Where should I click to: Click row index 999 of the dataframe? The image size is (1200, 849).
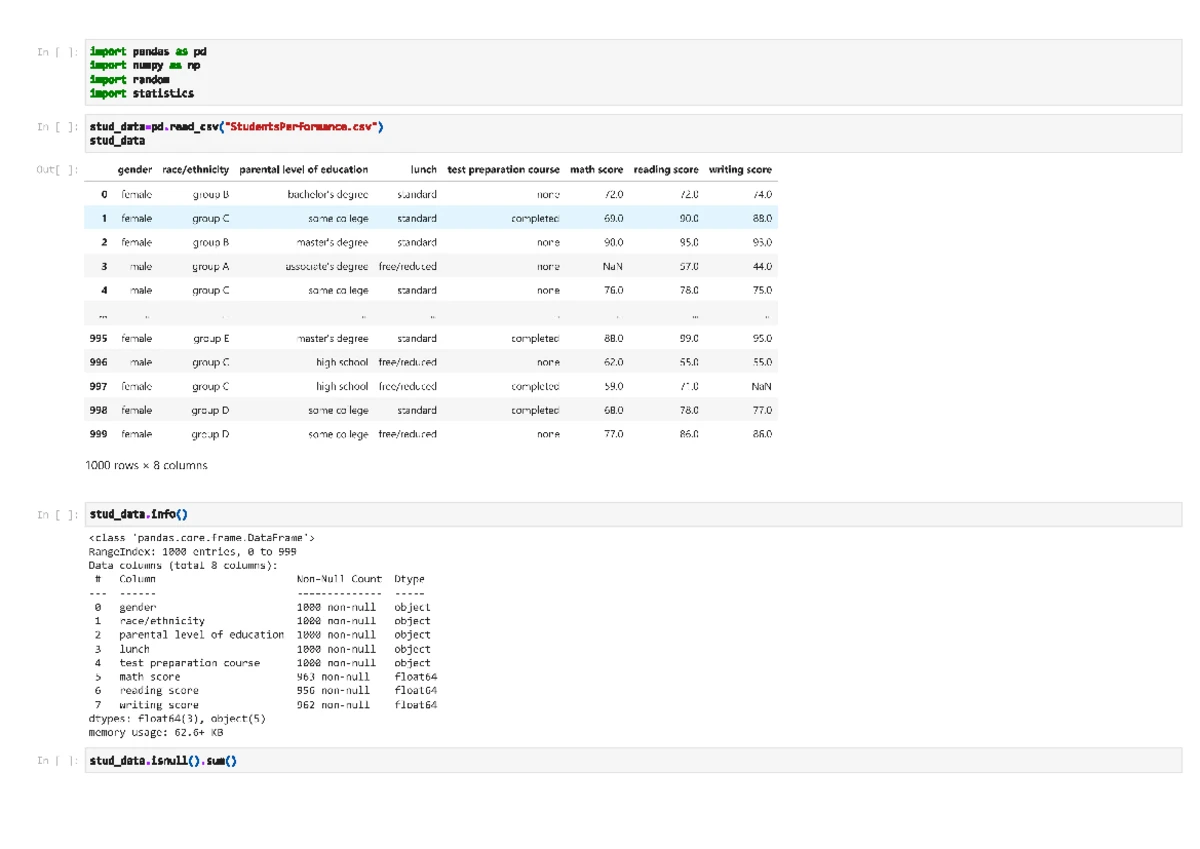[x=99, y=434]
